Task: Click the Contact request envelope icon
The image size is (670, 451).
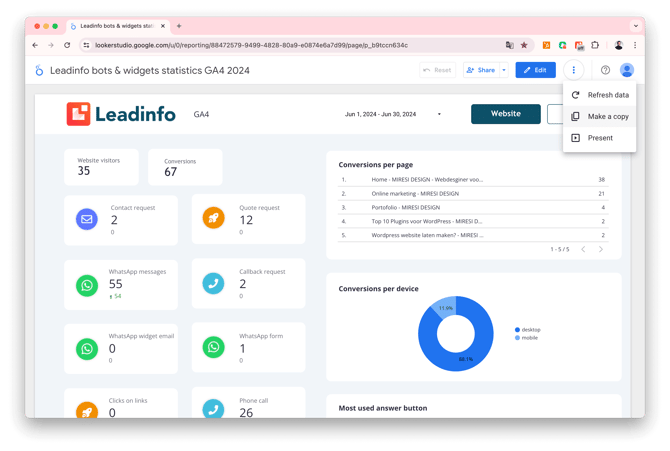Action: (87, 219)
